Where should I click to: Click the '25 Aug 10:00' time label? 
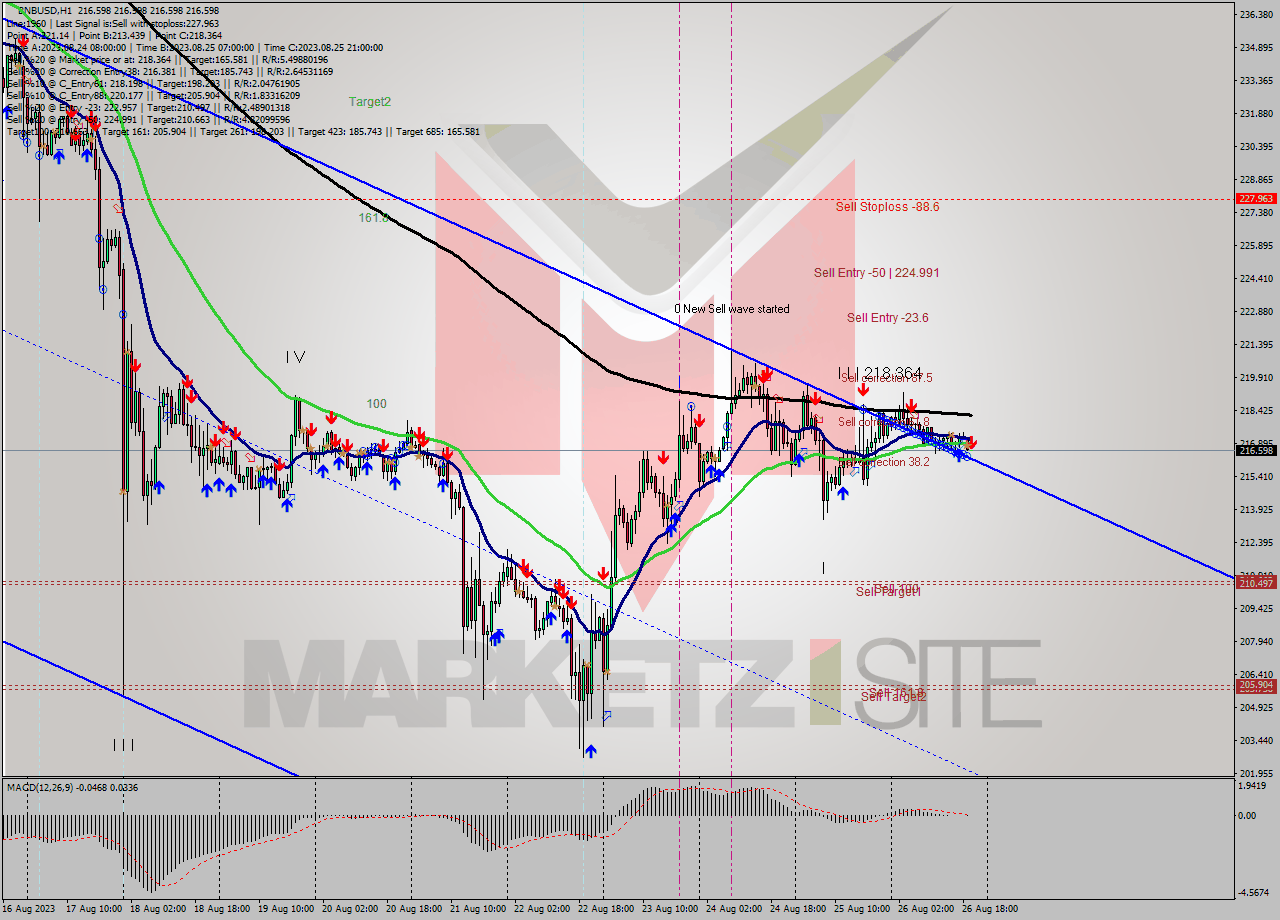click(x=861, y=910)
